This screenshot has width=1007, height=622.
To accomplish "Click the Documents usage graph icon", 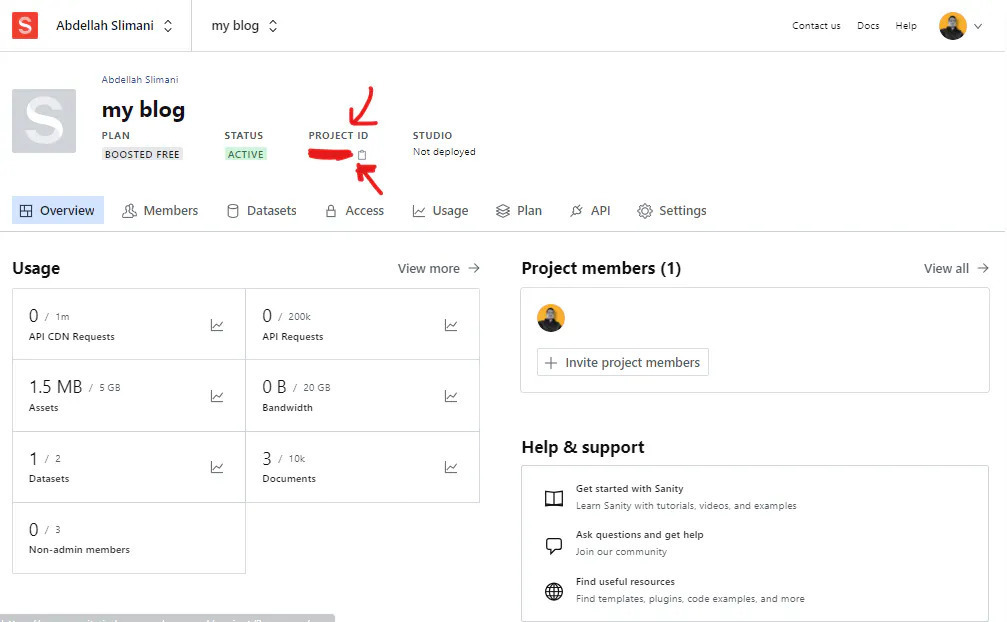I will coord(451,466).
